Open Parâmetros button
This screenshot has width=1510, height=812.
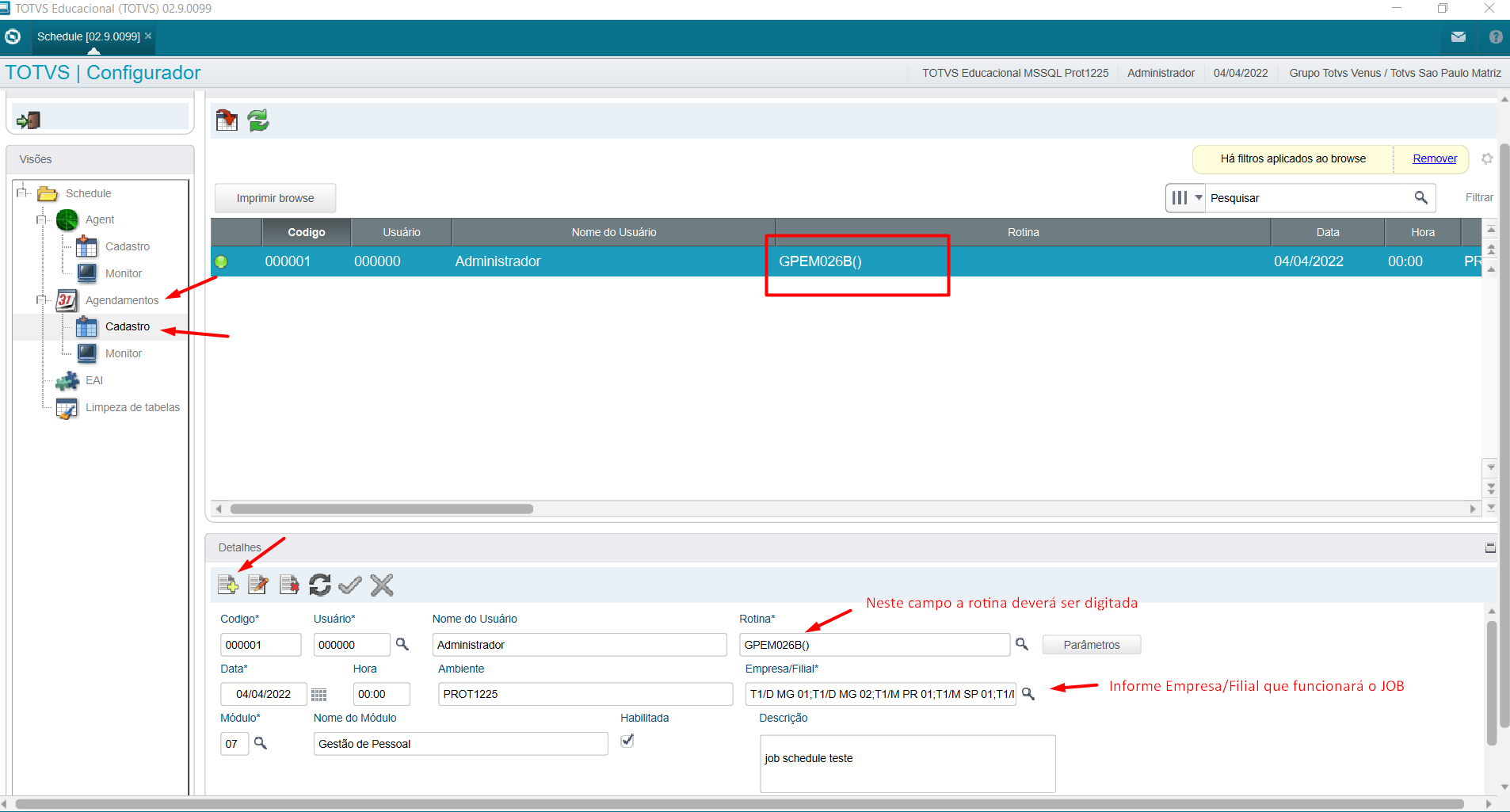coord(1092,645)
